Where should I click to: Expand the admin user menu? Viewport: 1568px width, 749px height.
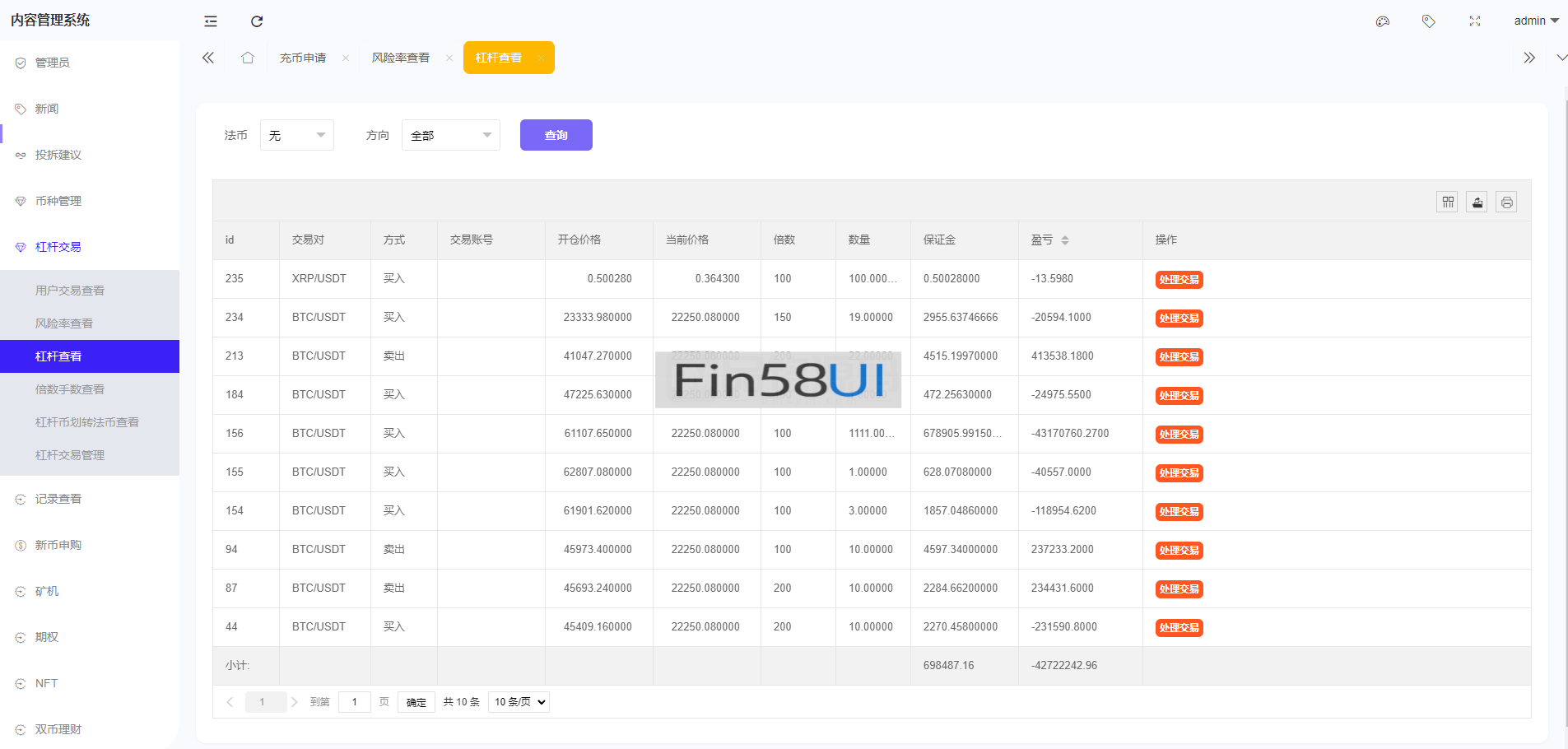point(1535,21)
